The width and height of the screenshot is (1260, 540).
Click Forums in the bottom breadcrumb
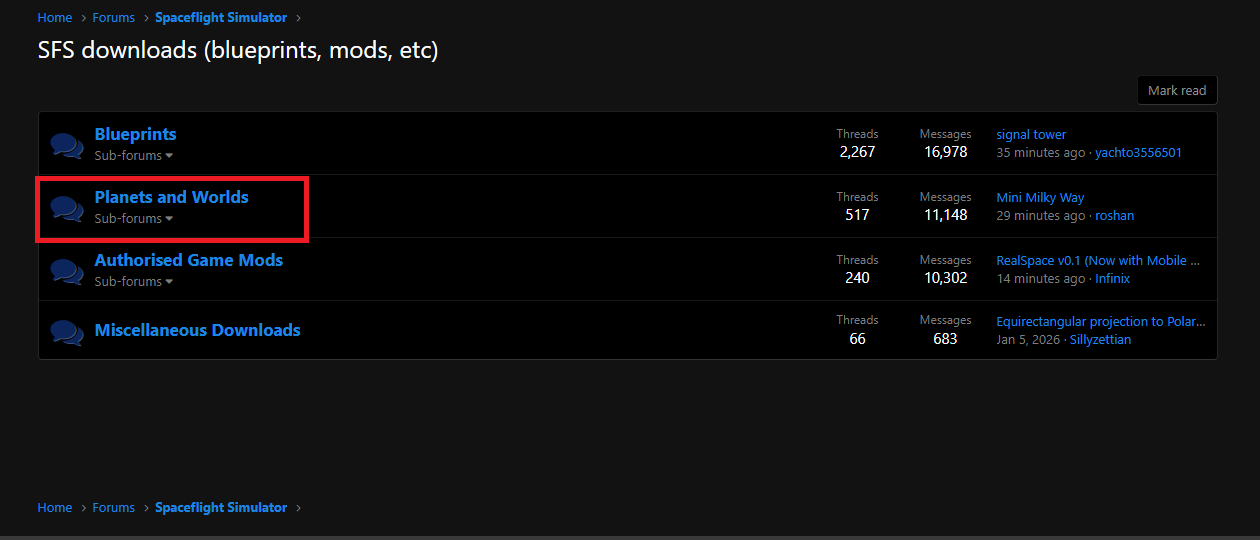pos(113,508)
